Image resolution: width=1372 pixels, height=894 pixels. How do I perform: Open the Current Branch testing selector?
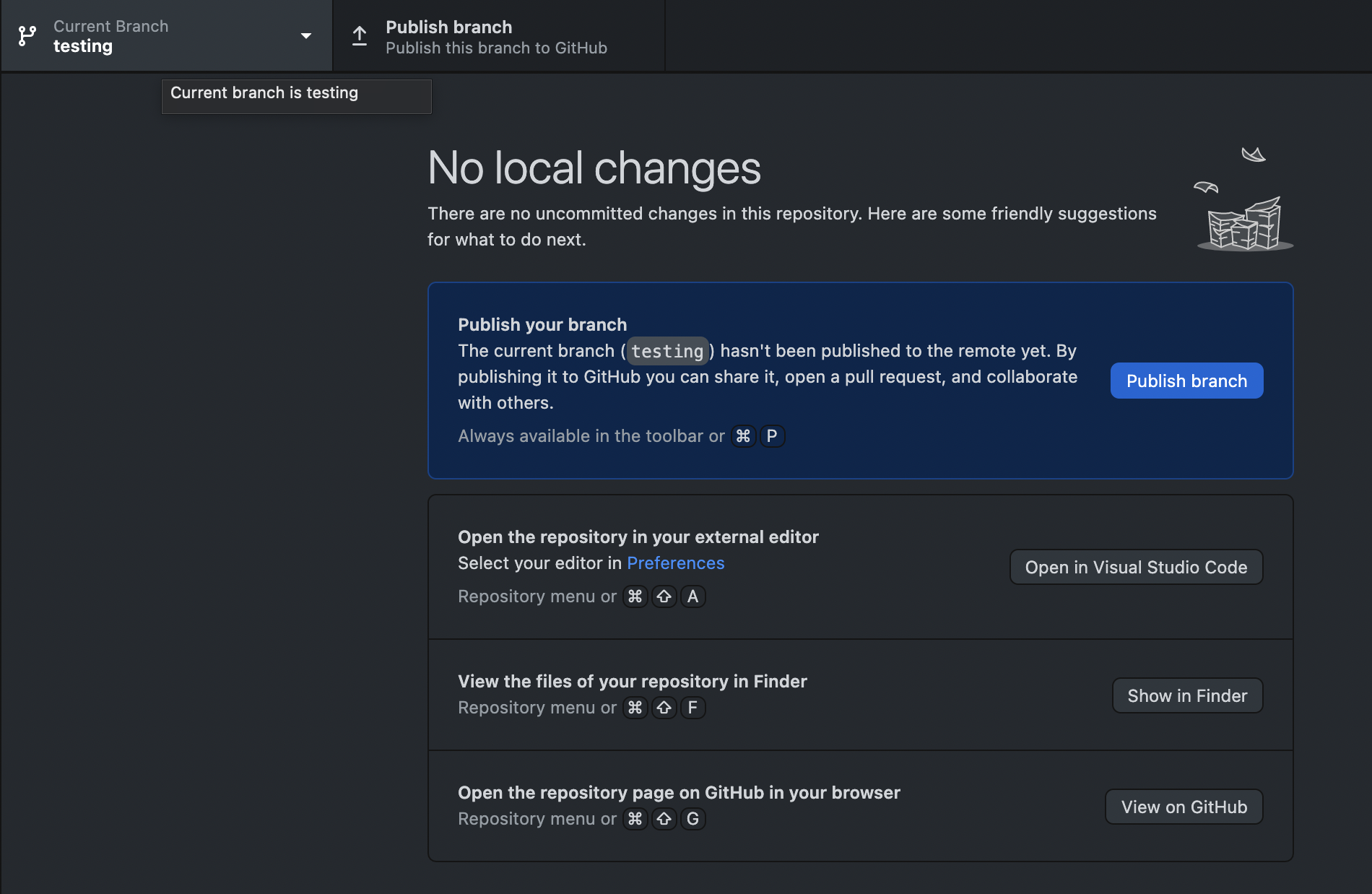point(167,36)
